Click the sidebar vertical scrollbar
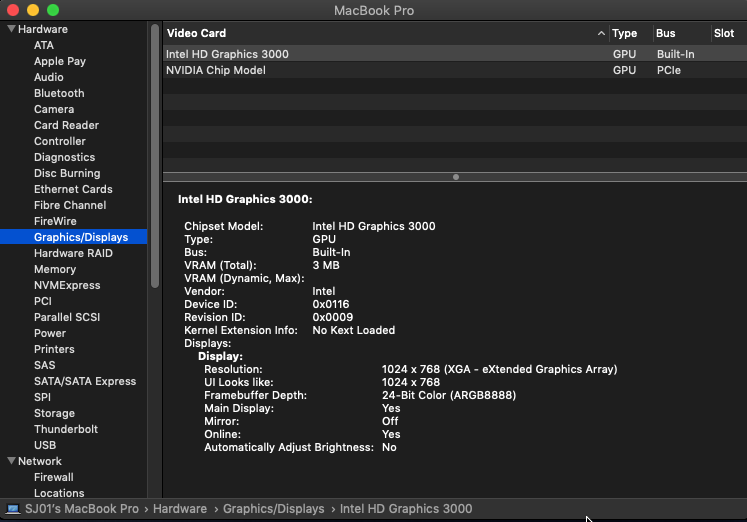The width and height of the screenshot is (747, 522). click(x=155, y=156)
